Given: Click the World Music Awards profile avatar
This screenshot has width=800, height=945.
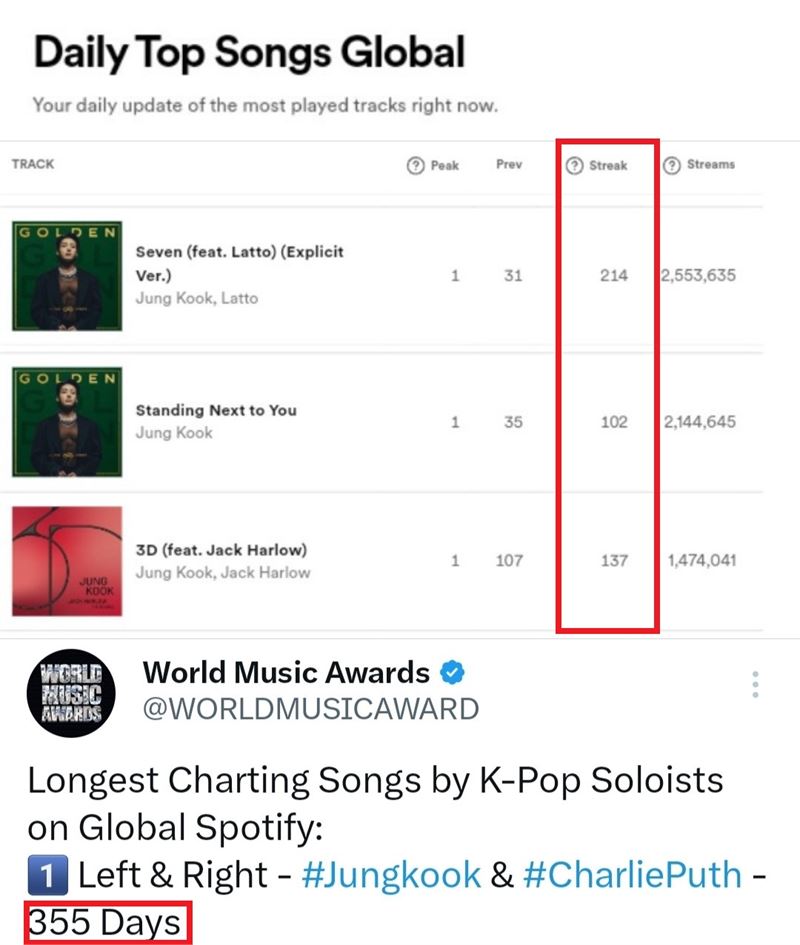Looking at the screenshot, I should (71, 690).
